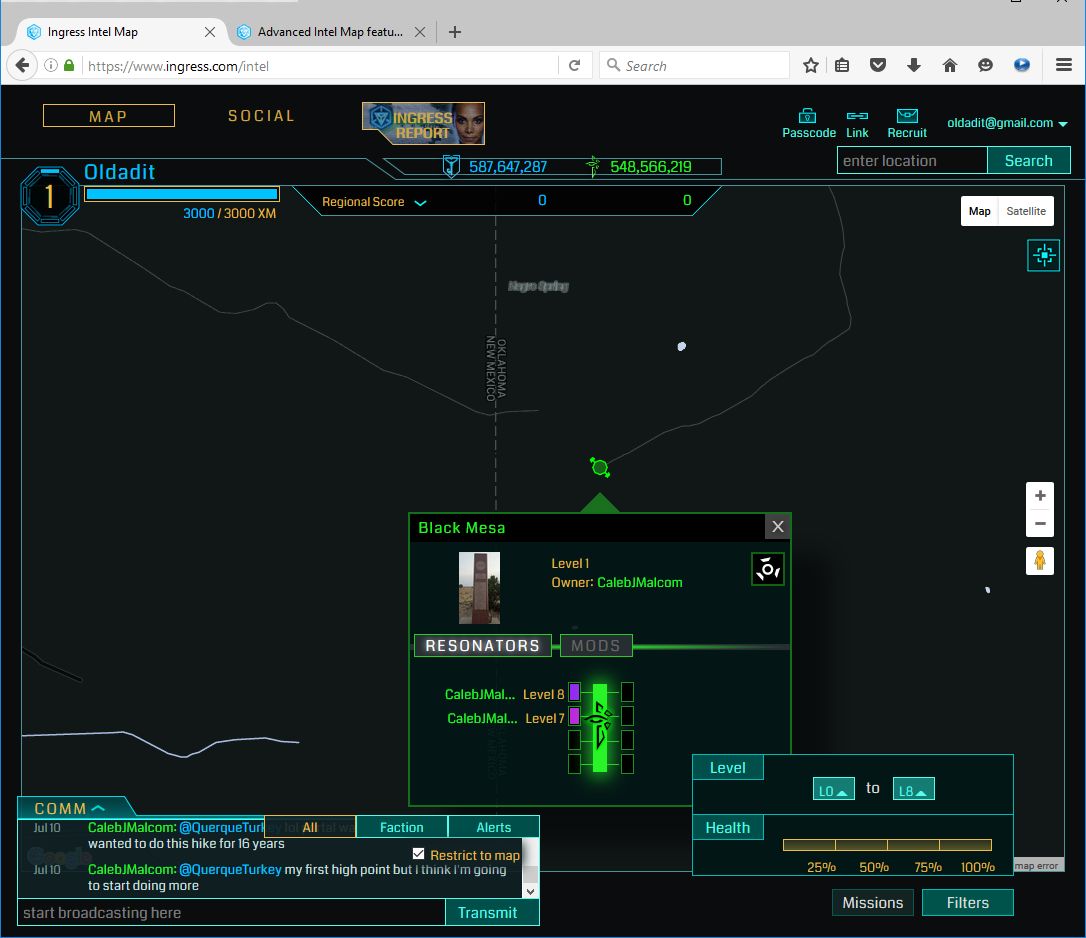Toggle the Restrict to map checkbox

click(x=419, y=854)
